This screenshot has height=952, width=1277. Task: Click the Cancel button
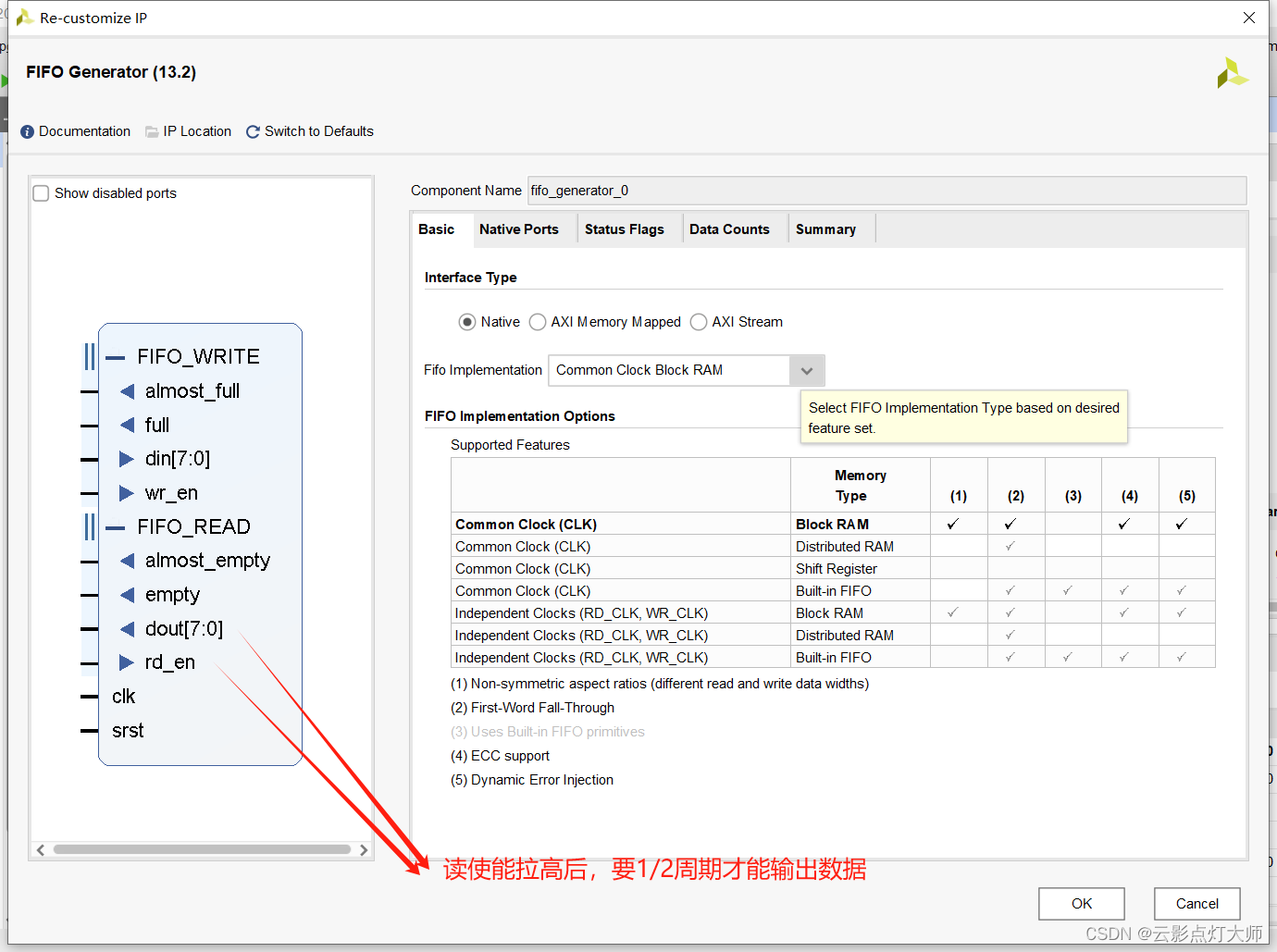pos(1197,904)
